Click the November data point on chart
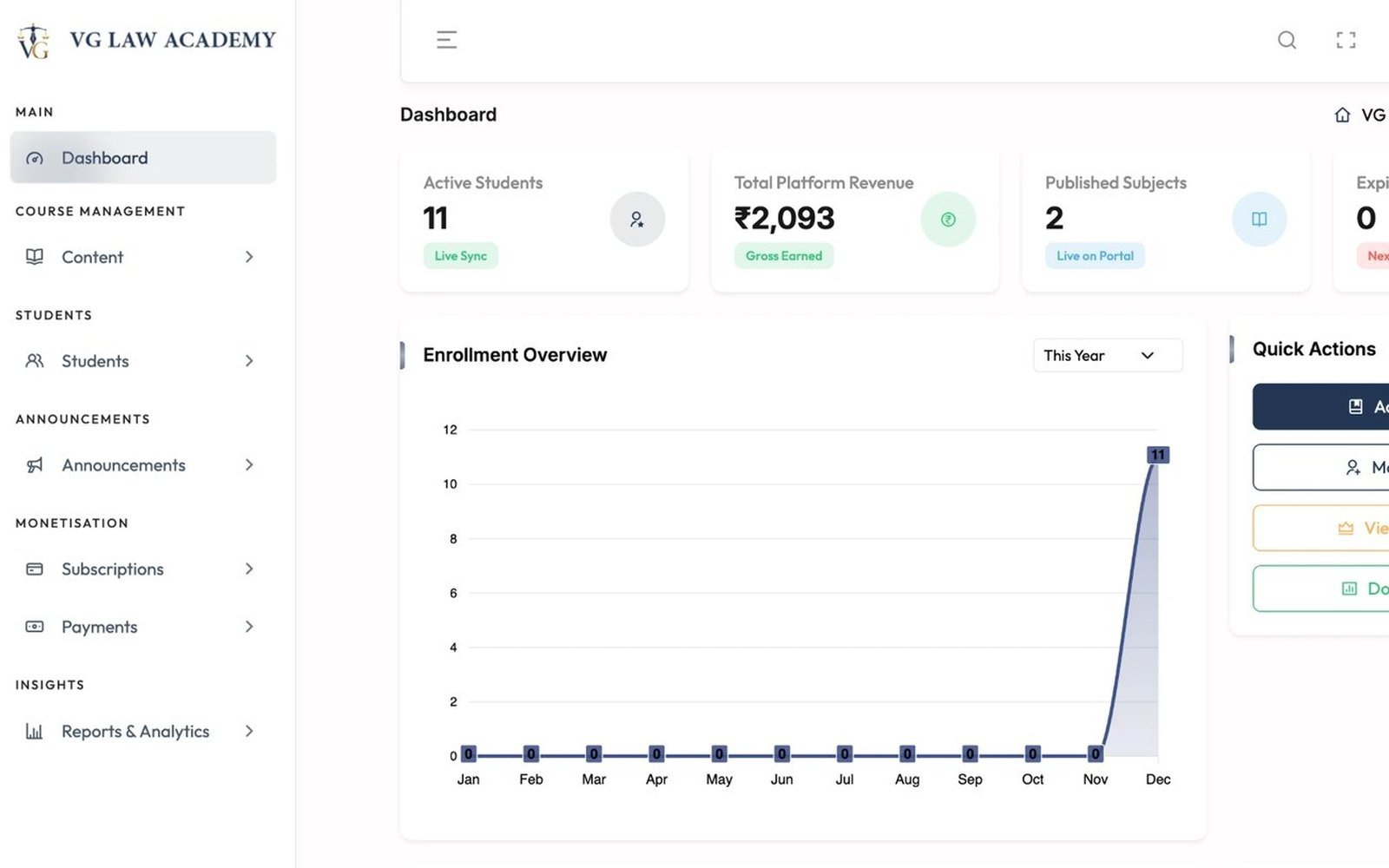Screen dimensions: 1389x868 pyautogui.click(x=1096, y=754)
